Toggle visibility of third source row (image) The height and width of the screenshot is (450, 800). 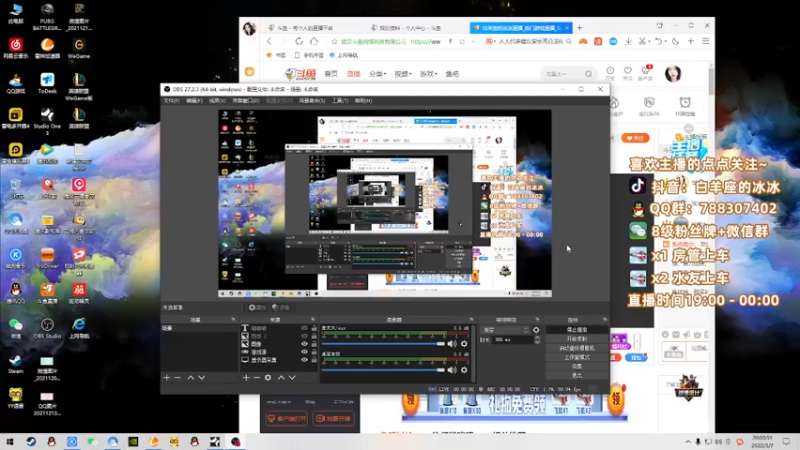(x=305, y=344)
